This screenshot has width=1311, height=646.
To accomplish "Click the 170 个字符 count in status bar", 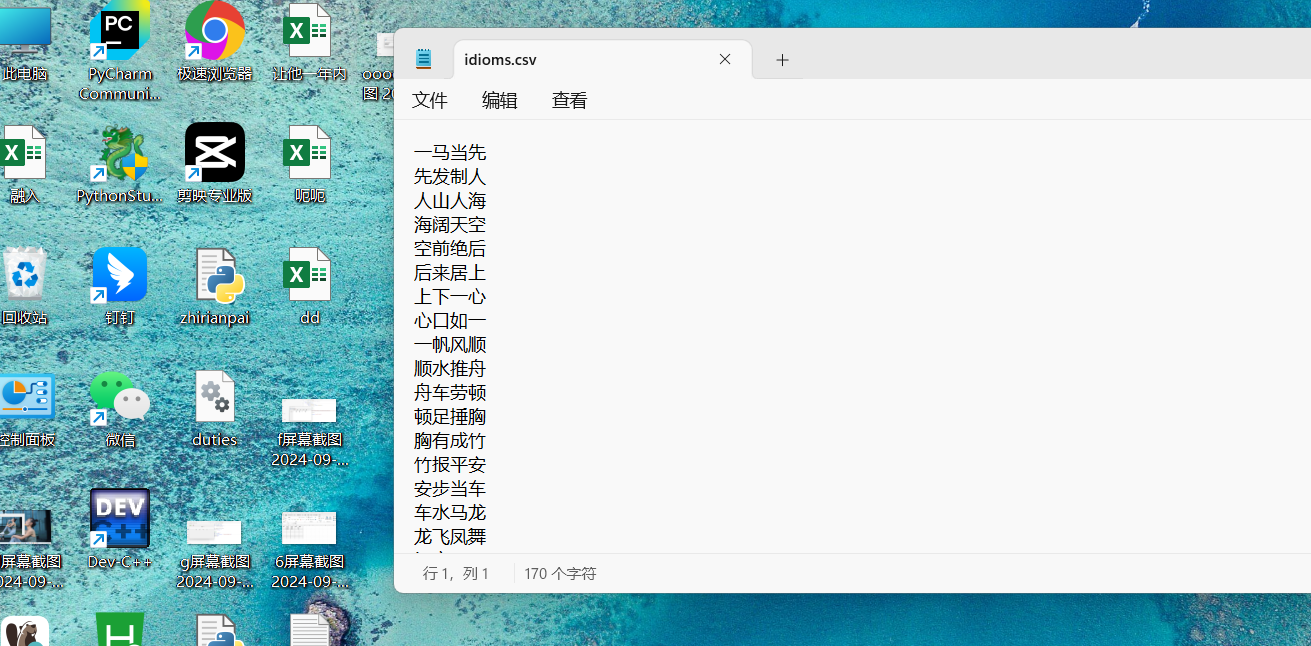I will coord(560,573).
